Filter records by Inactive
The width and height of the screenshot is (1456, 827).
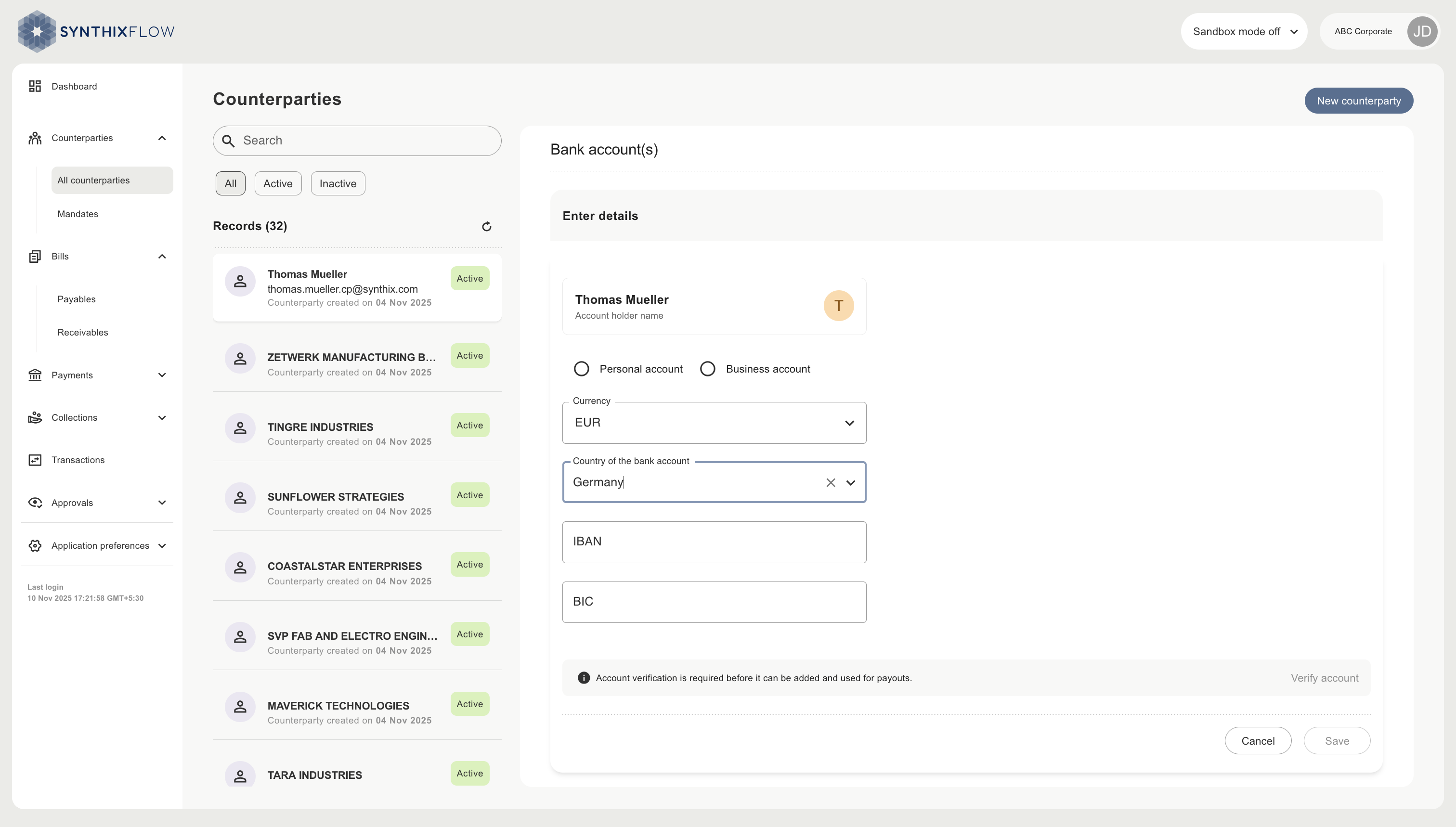click(x=338, y=183)
